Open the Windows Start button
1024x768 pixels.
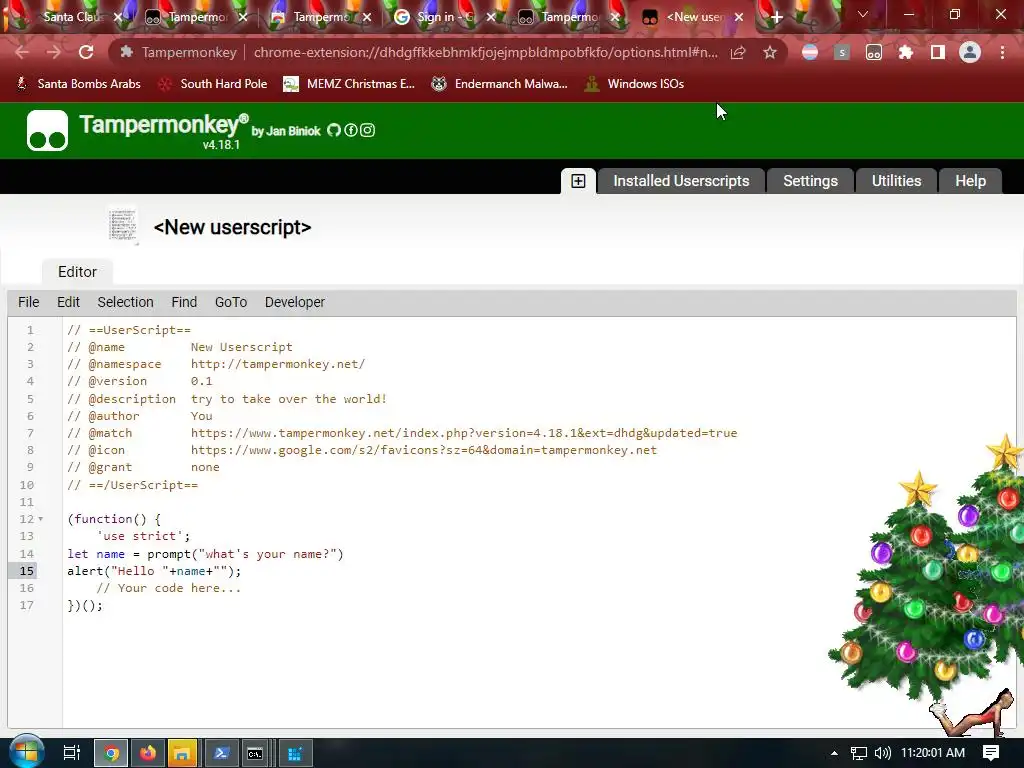25,752
